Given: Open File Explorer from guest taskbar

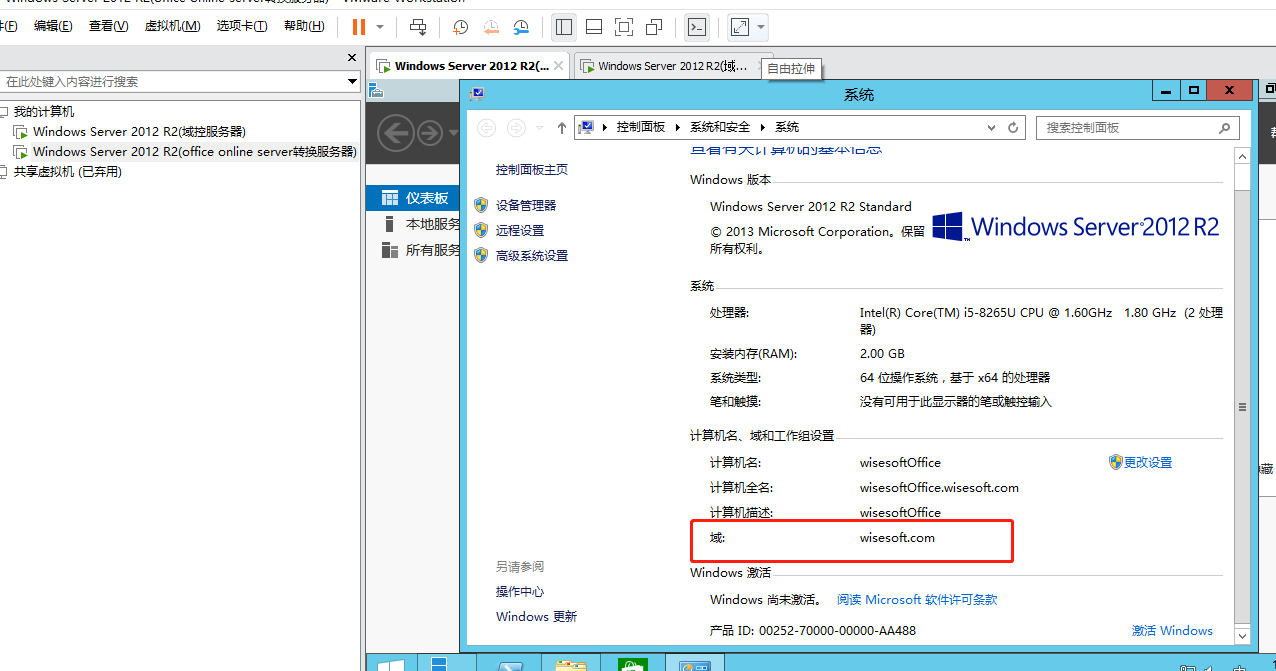Looking at the screenshot, I should click(571, 664).
